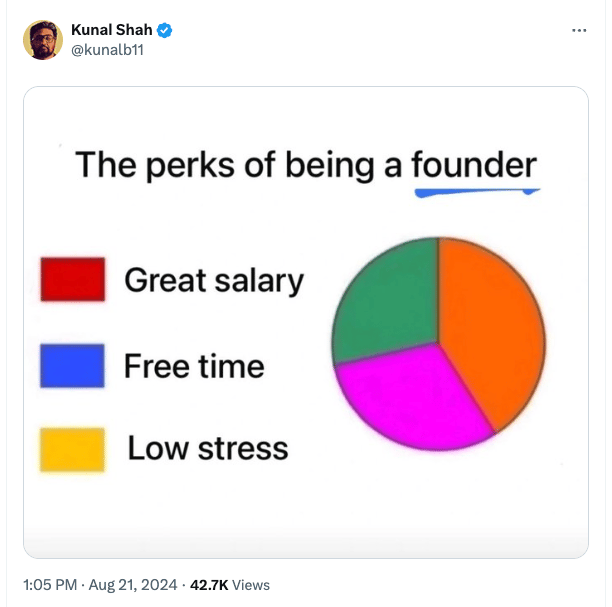Click the word founder in title
This screenshot has width=612, height=607.
coord(474,165)
